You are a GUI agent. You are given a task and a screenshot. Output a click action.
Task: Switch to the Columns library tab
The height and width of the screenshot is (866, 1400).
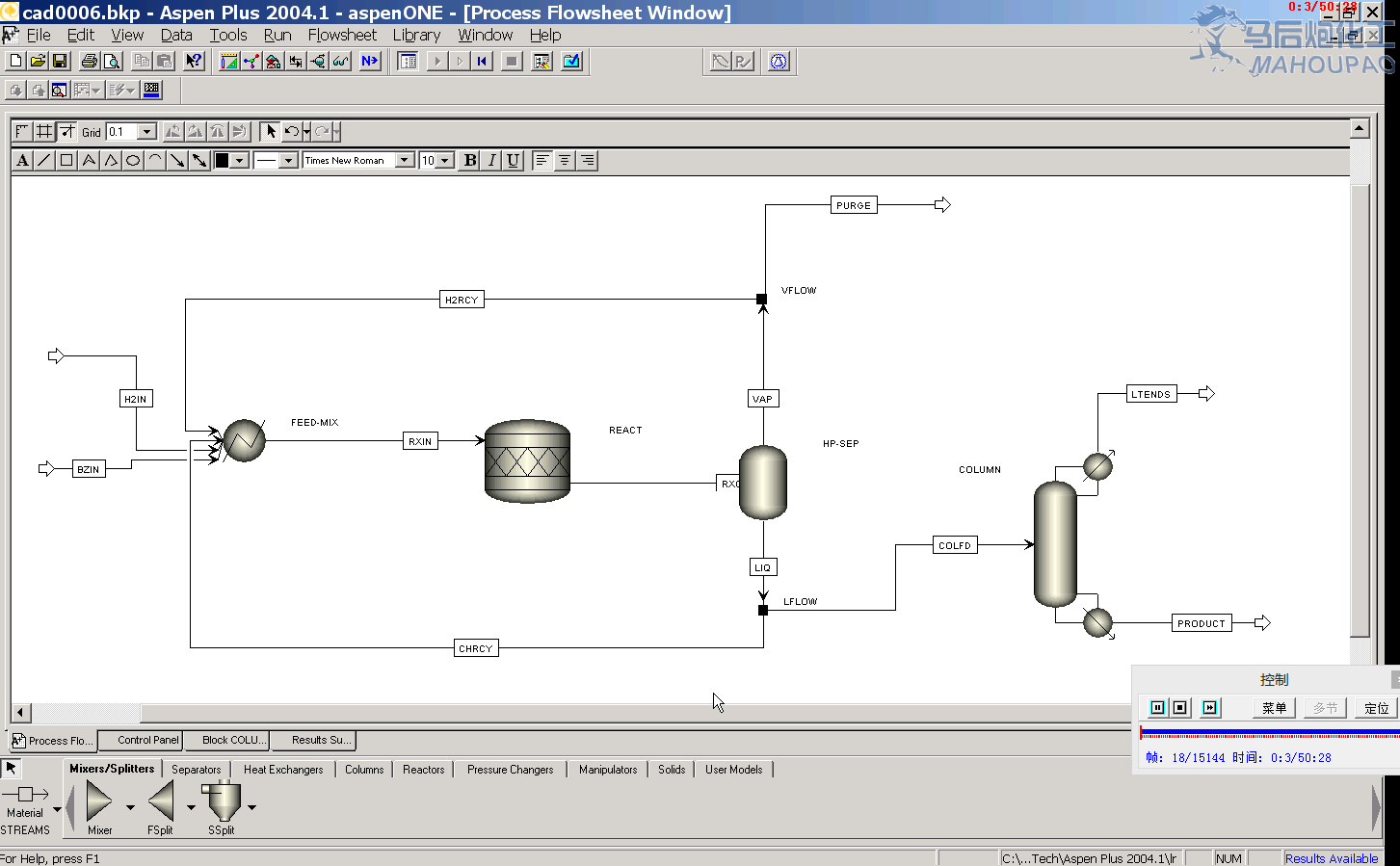click(364, 769)
